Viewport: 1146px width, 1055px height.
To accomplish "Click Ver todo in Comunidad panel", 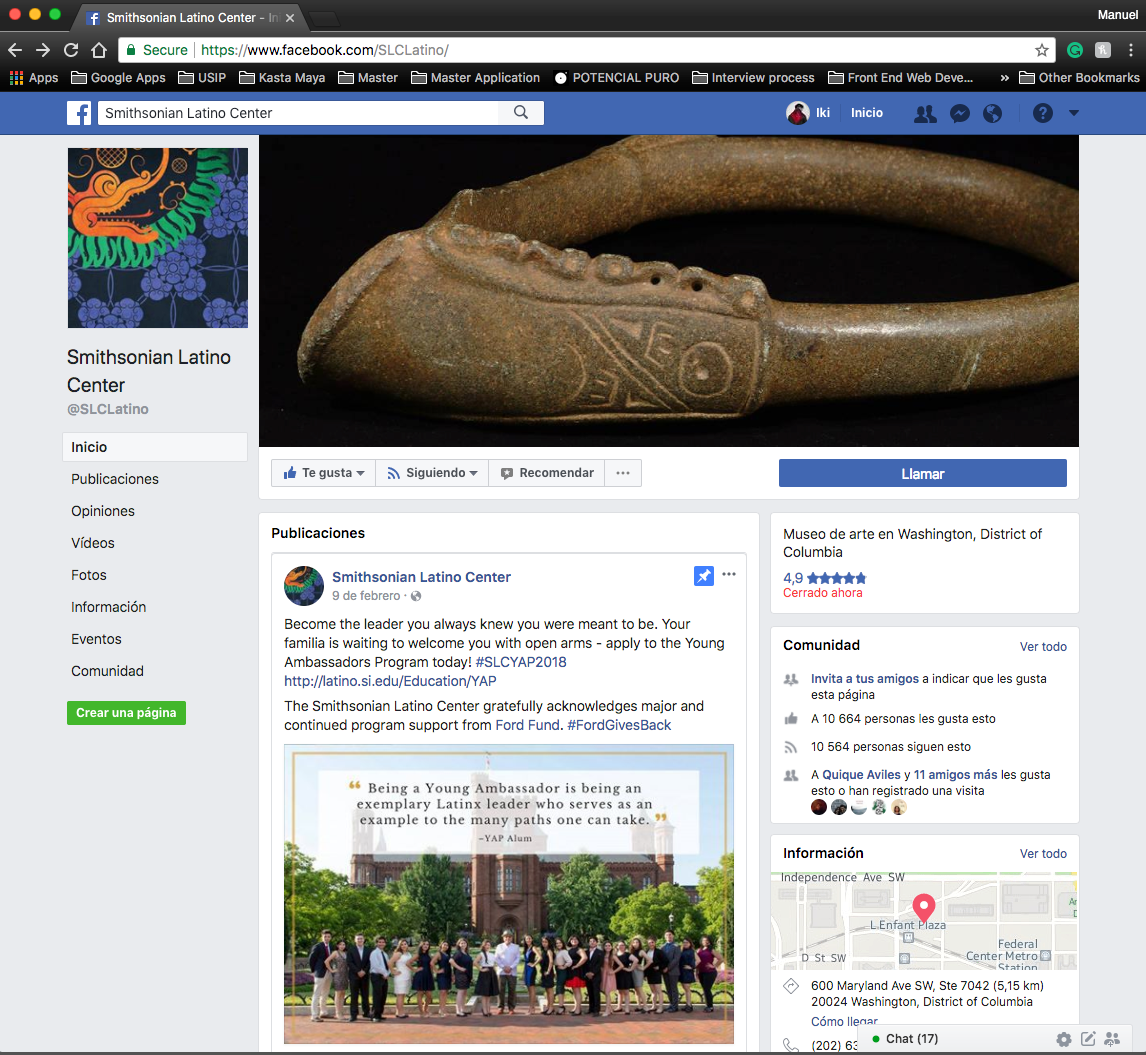I will [x=1043, y=646].
